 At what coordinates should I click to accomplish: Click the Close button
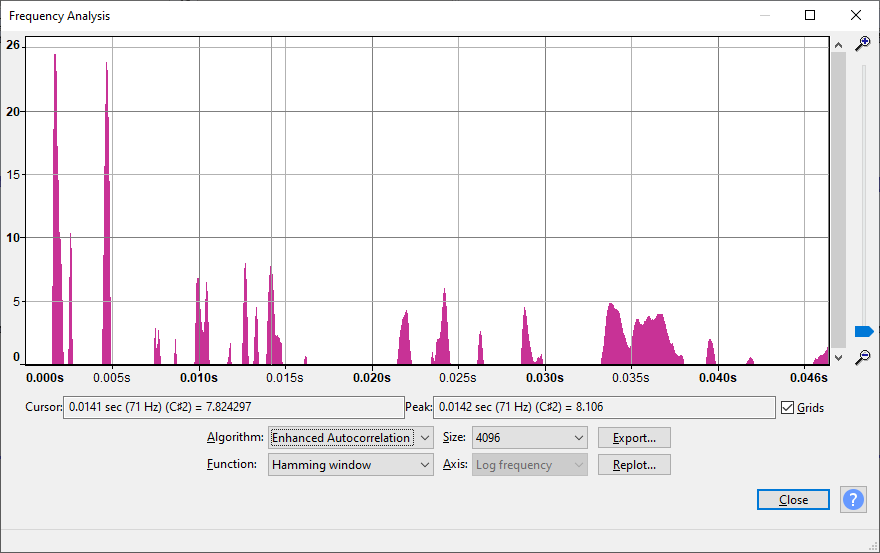coord(793,500)
